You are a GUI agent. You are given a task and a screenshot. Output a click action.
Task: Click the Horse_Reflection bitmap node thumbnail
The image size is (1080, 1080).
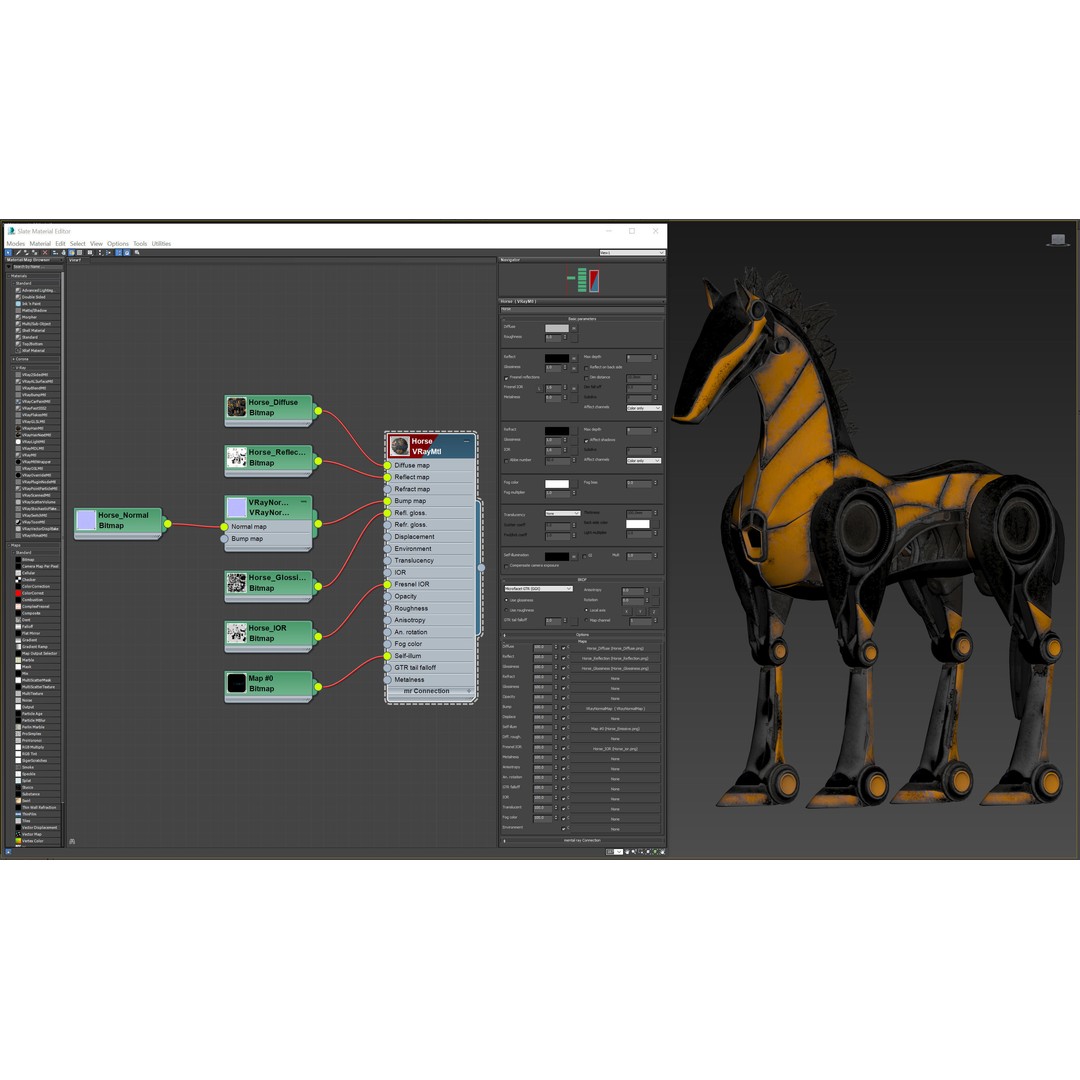pyautogui.click(x=237, y=457)
